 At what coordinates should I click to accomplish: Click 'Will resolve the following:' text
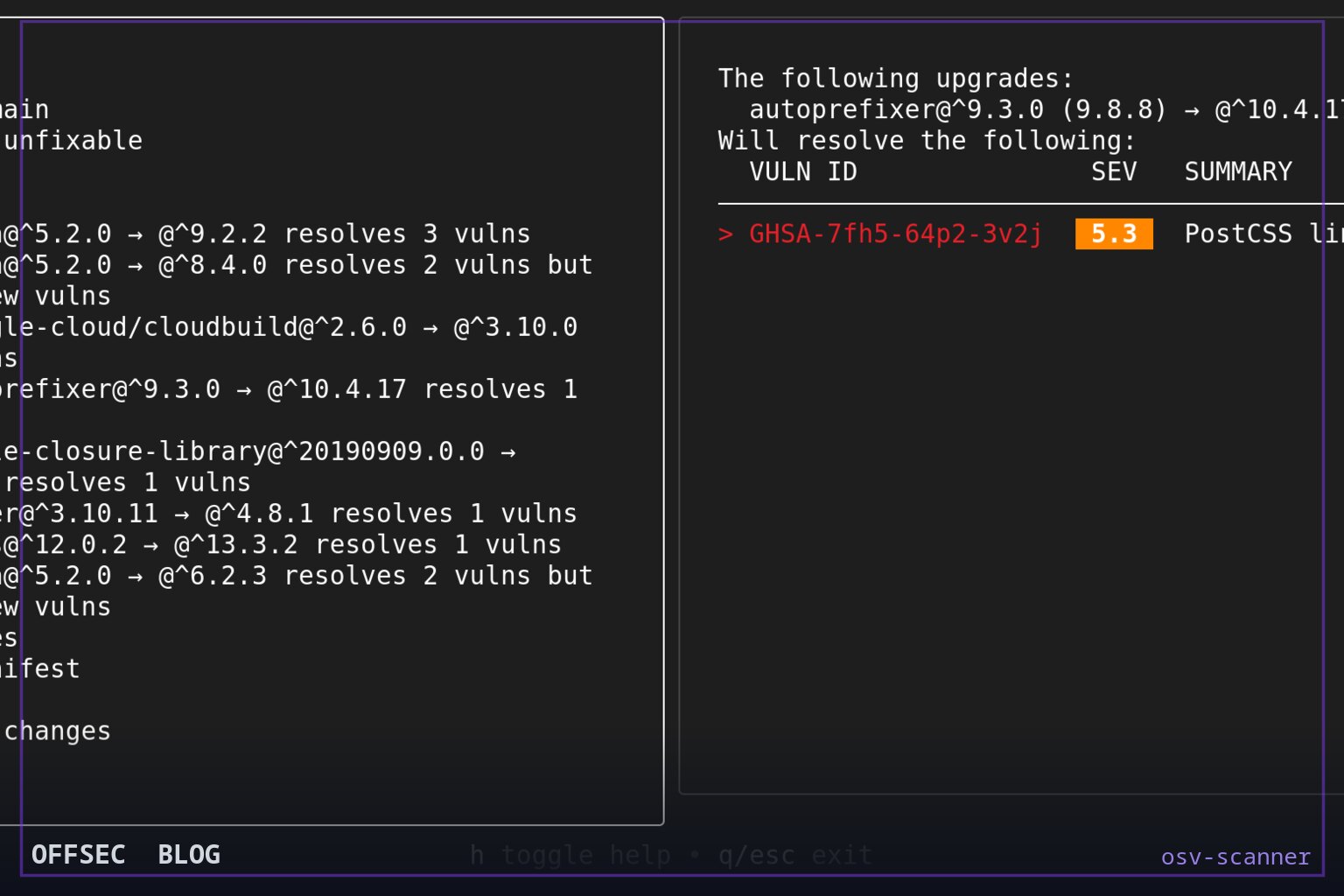[x=927, y=140]
